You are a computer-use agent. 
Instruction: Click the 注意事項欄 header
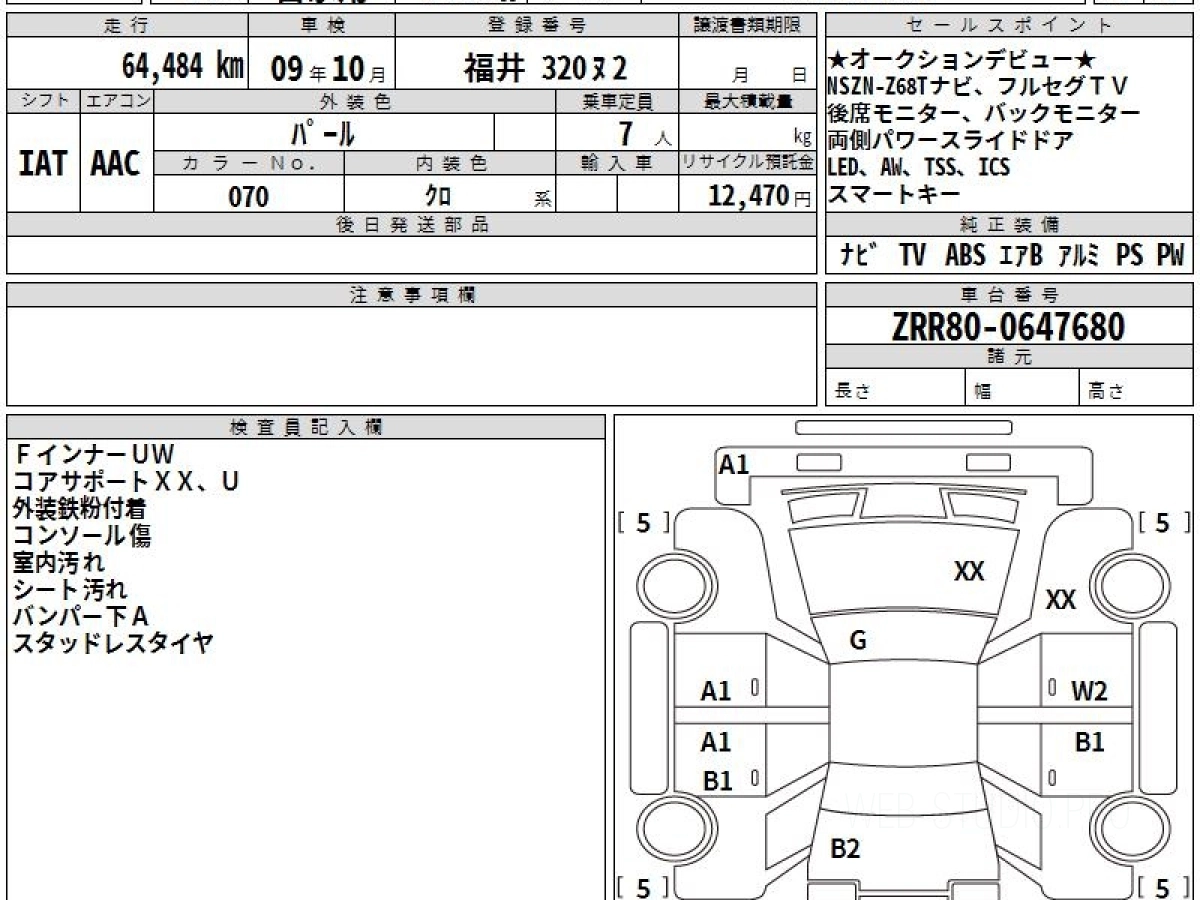pyautogui.click(x=412, y=294)
